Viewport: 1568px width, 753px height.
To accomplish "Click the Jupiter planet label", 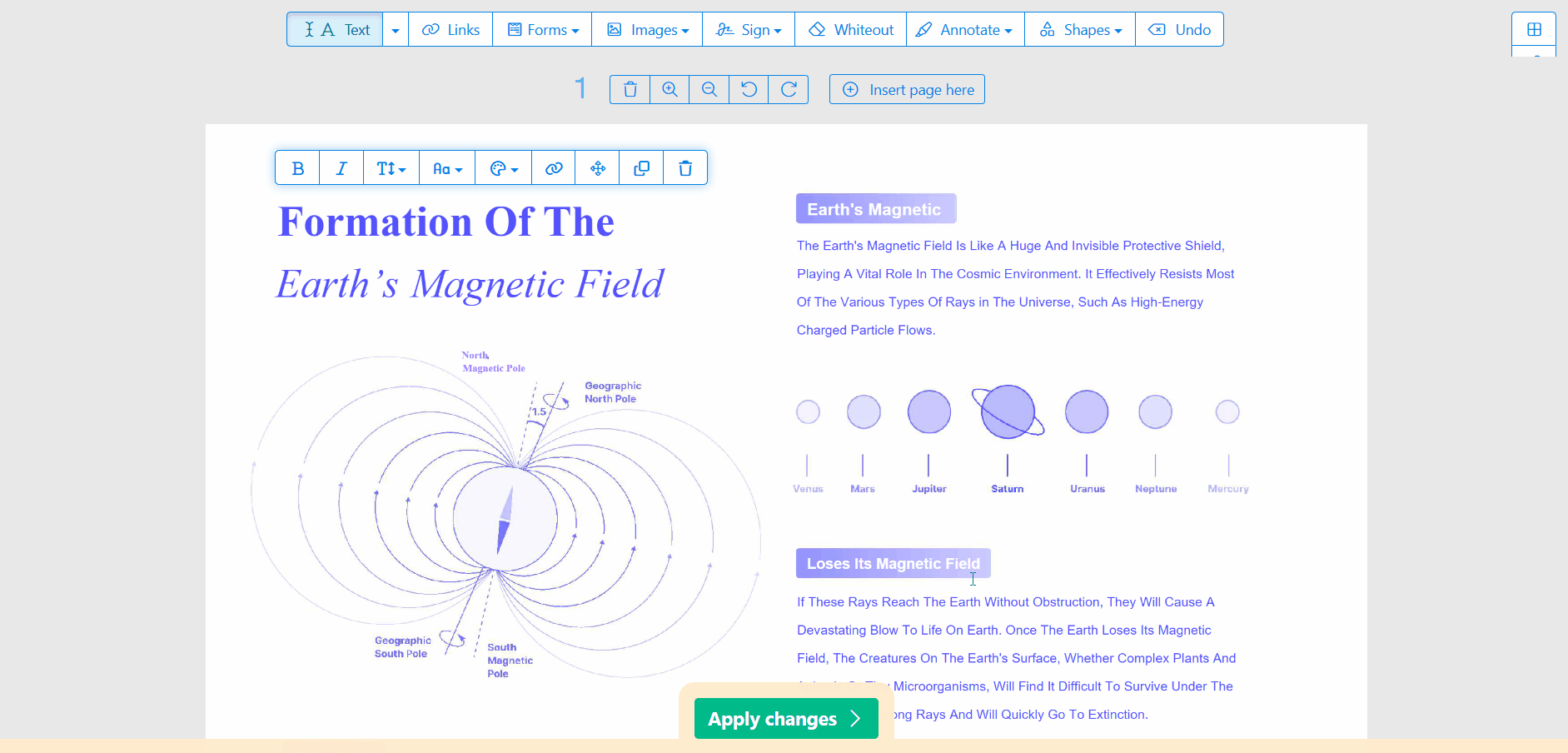I will point(929,489).
